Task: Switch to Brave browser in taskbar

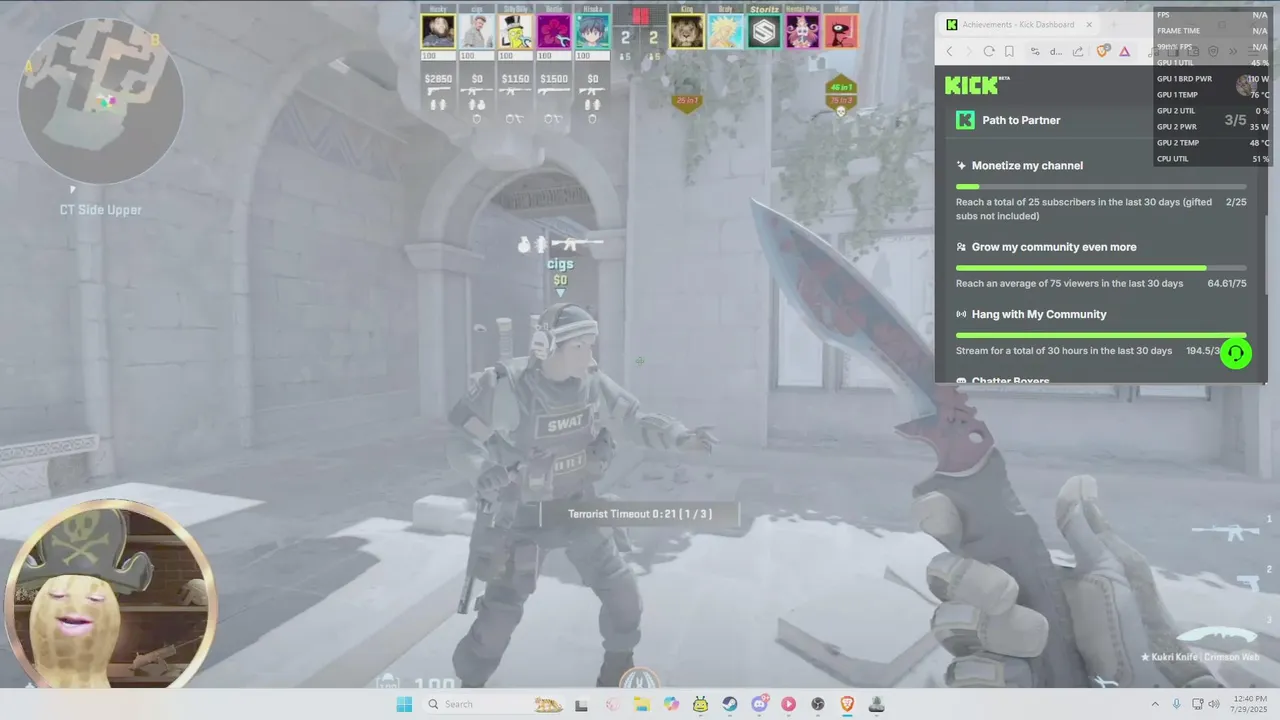Action: [x=847, y=704]
